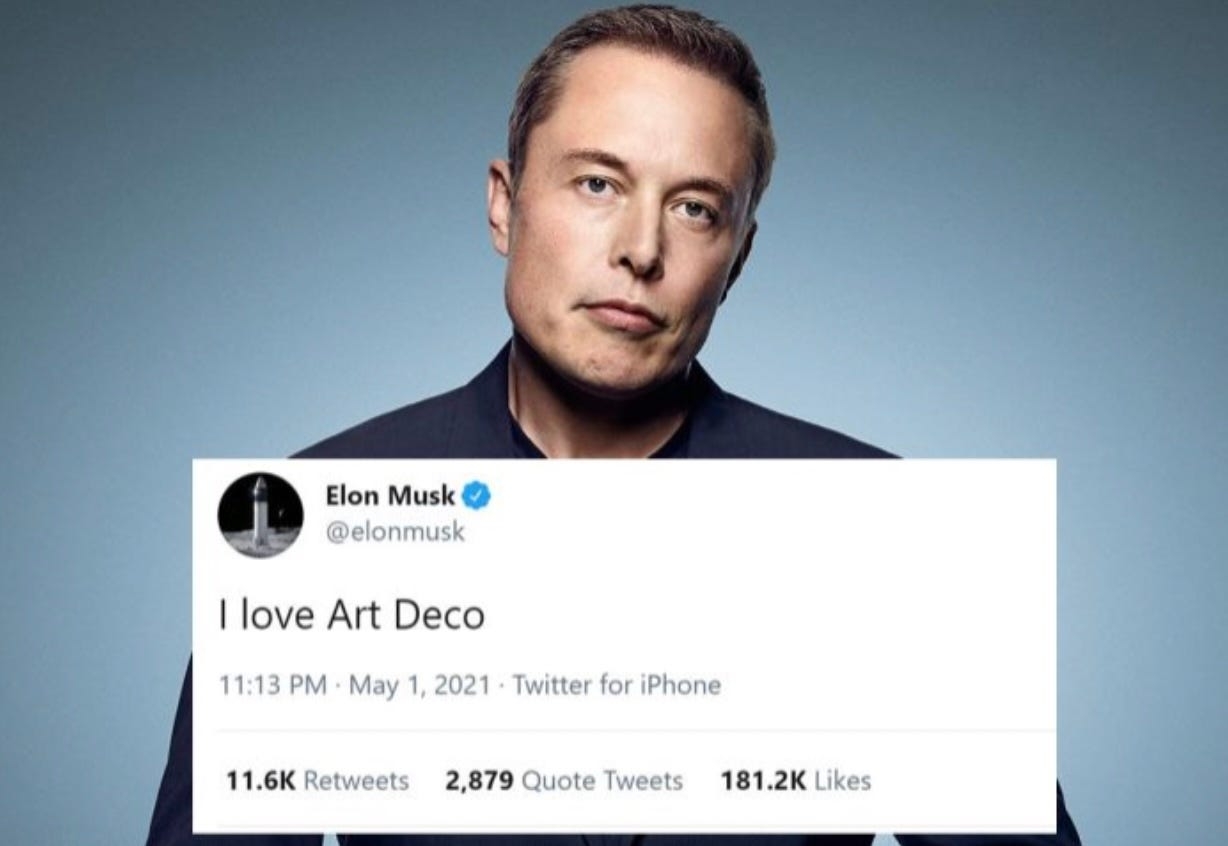1228x846 pixels.
Task: Click the words 'Art Deco' in tweet
Action: [406, 615]
